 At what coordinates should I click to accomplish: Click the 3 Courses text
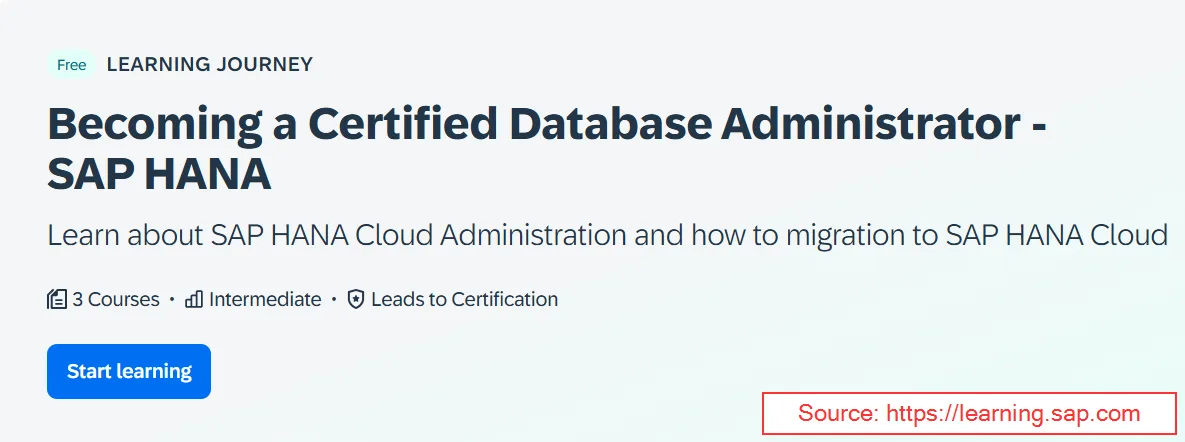(x=116, y=299)
